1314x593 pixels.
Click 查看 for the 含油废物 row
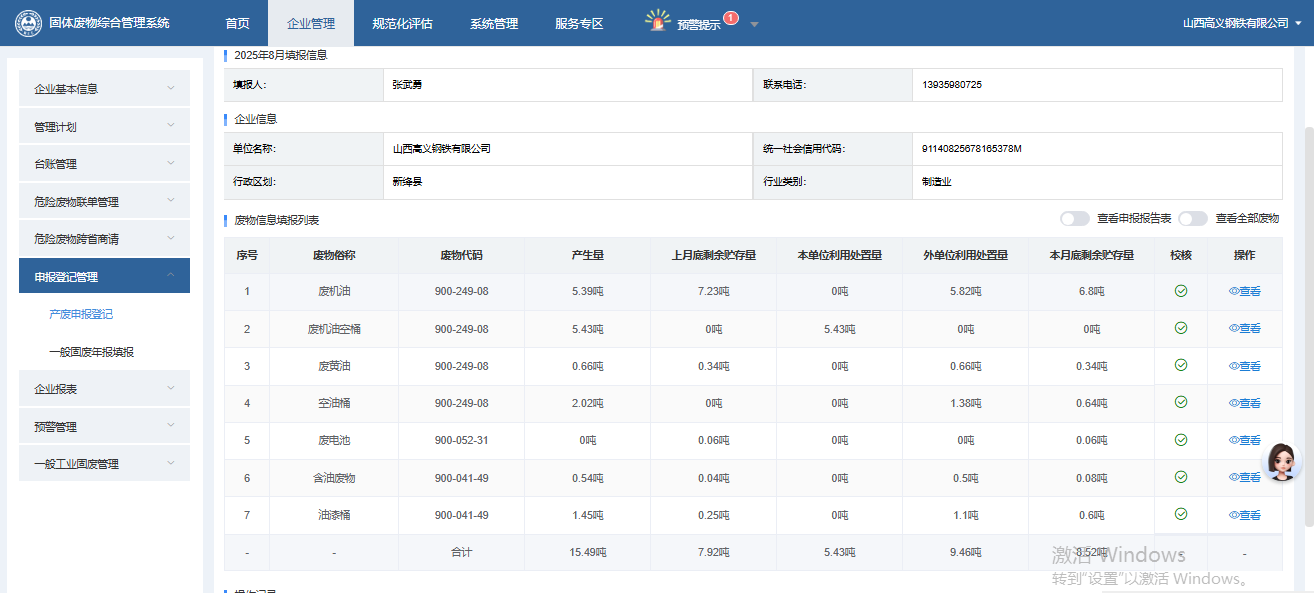click(1244, 477)
